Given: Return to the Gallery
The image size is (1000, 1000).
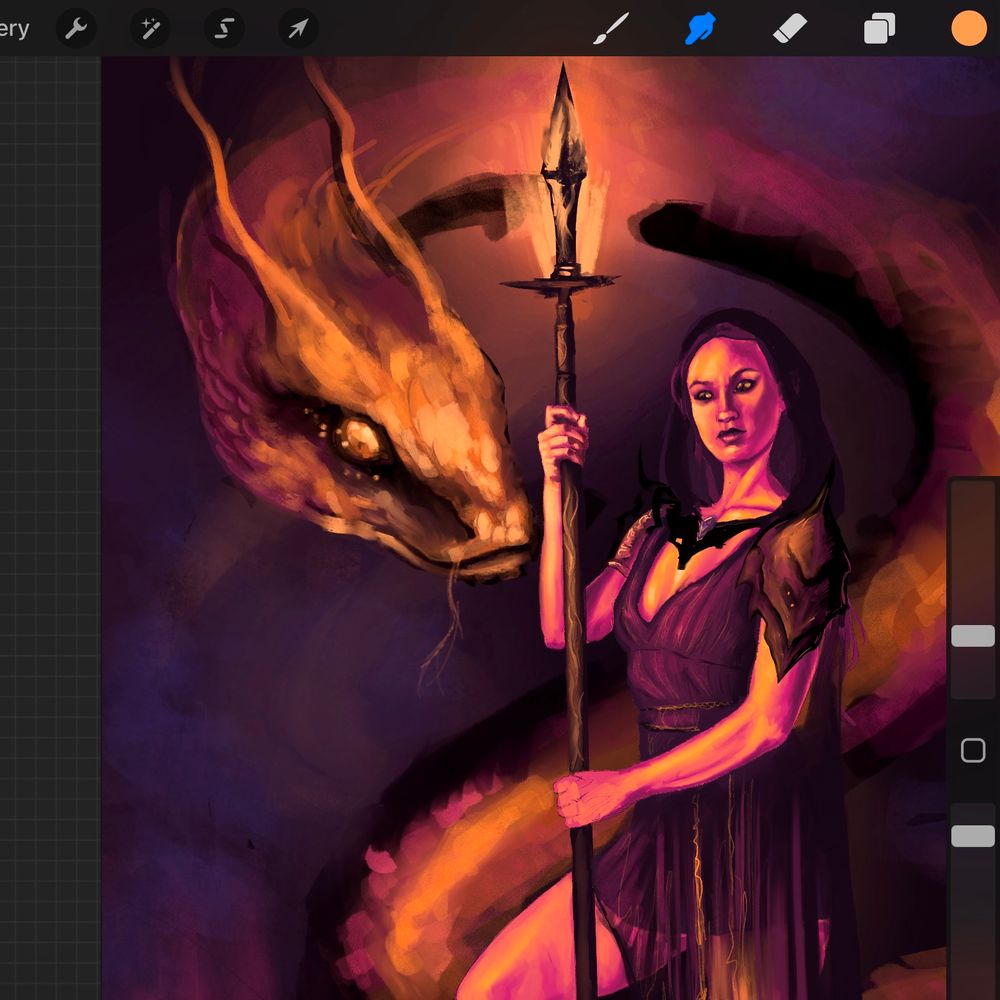Looking at the screenshot, I should pos(14,28).
